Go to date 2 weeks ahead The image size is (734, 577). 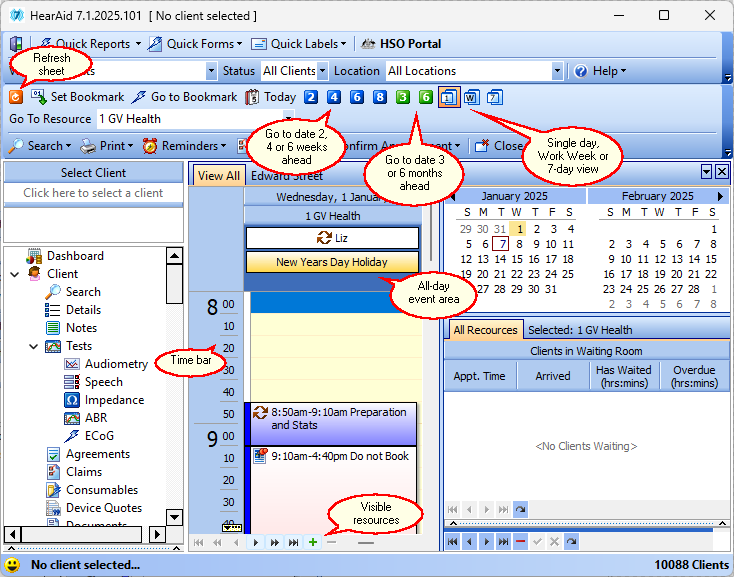pyautogui.click(x=311, y=97)
